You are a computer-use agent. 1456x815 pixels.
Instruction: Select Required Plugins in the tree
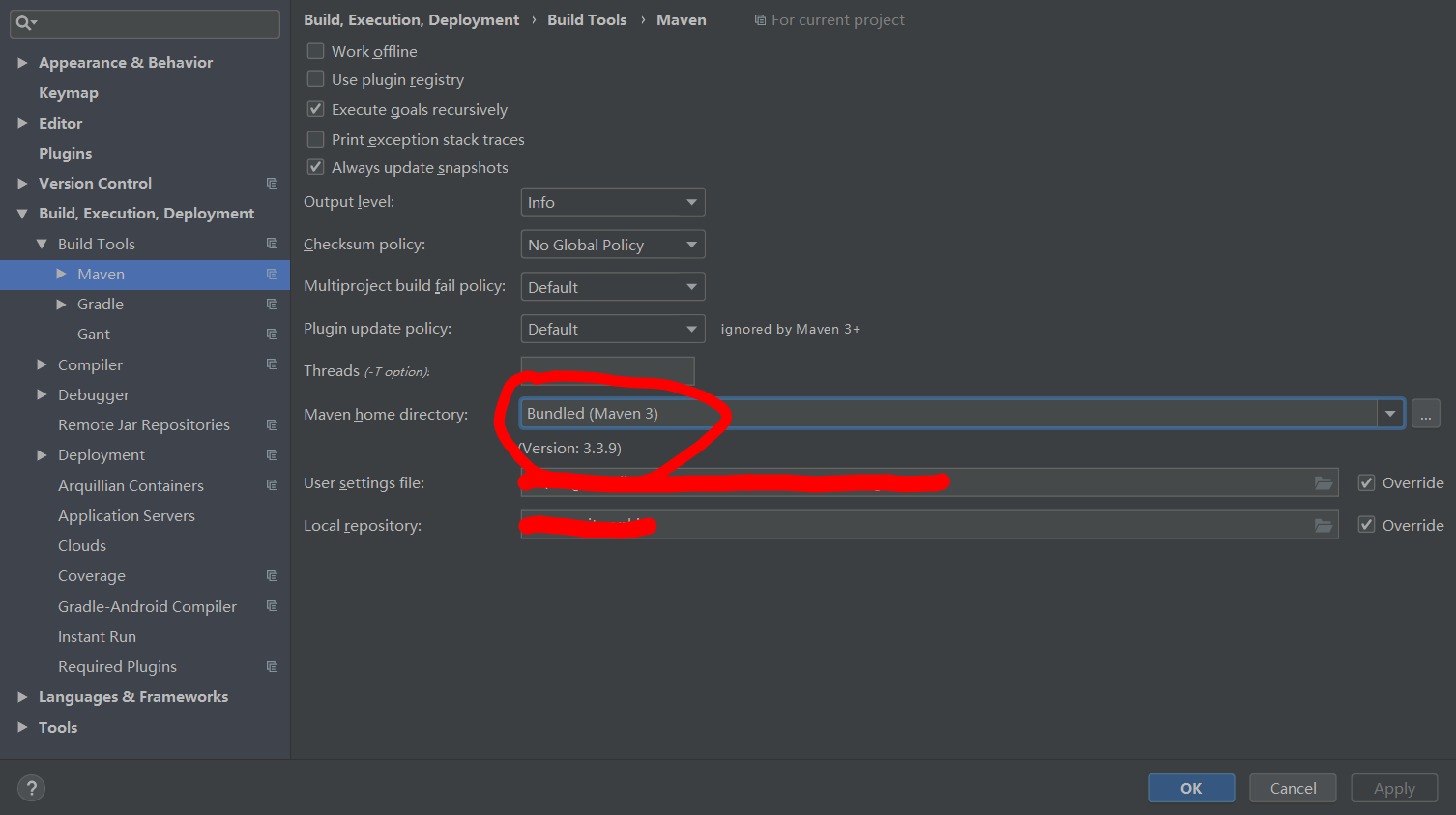117,667
